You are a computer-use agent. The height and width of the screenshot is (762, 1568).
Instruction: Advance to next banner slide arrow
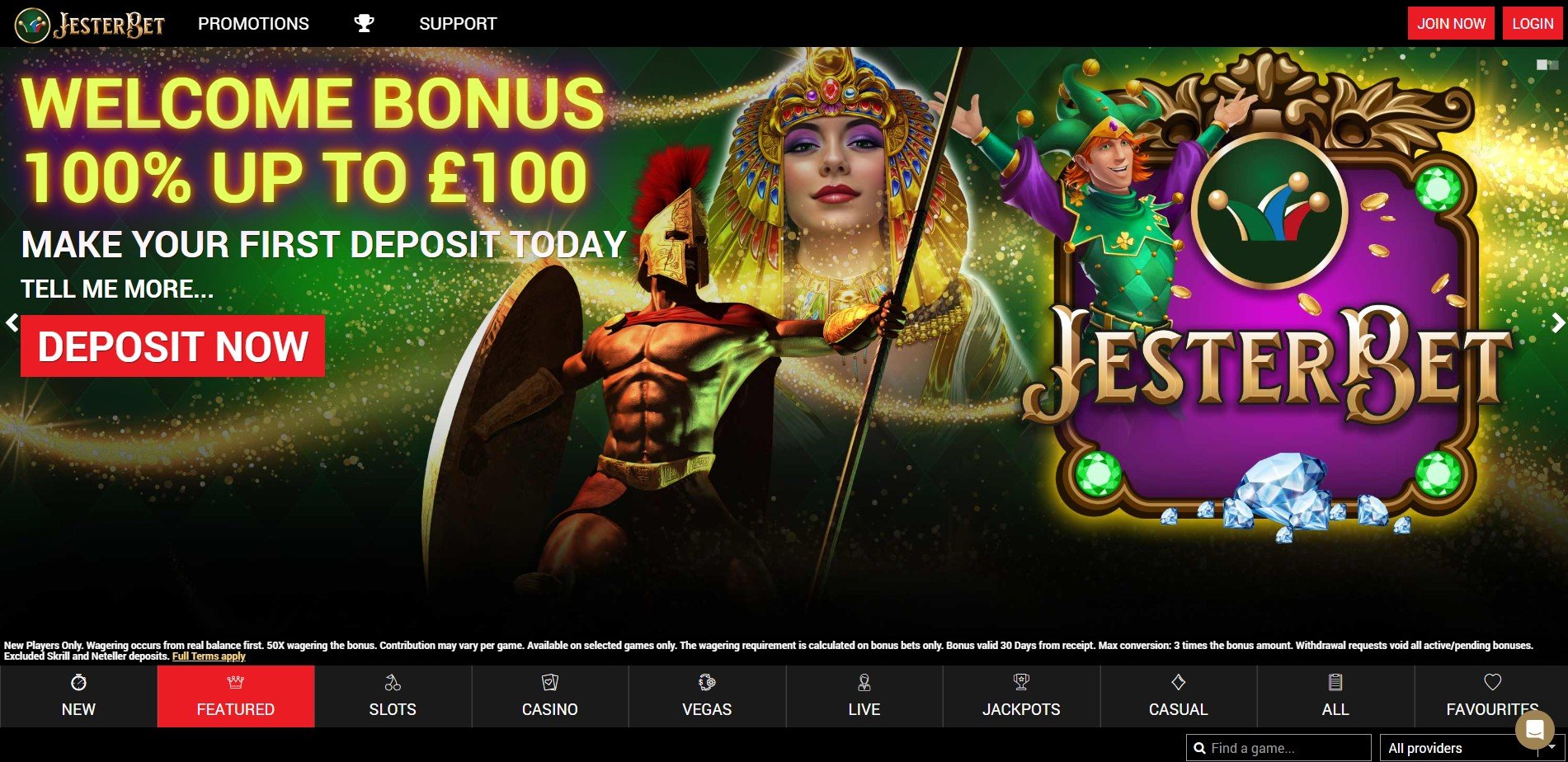(x=1557, y=322)
